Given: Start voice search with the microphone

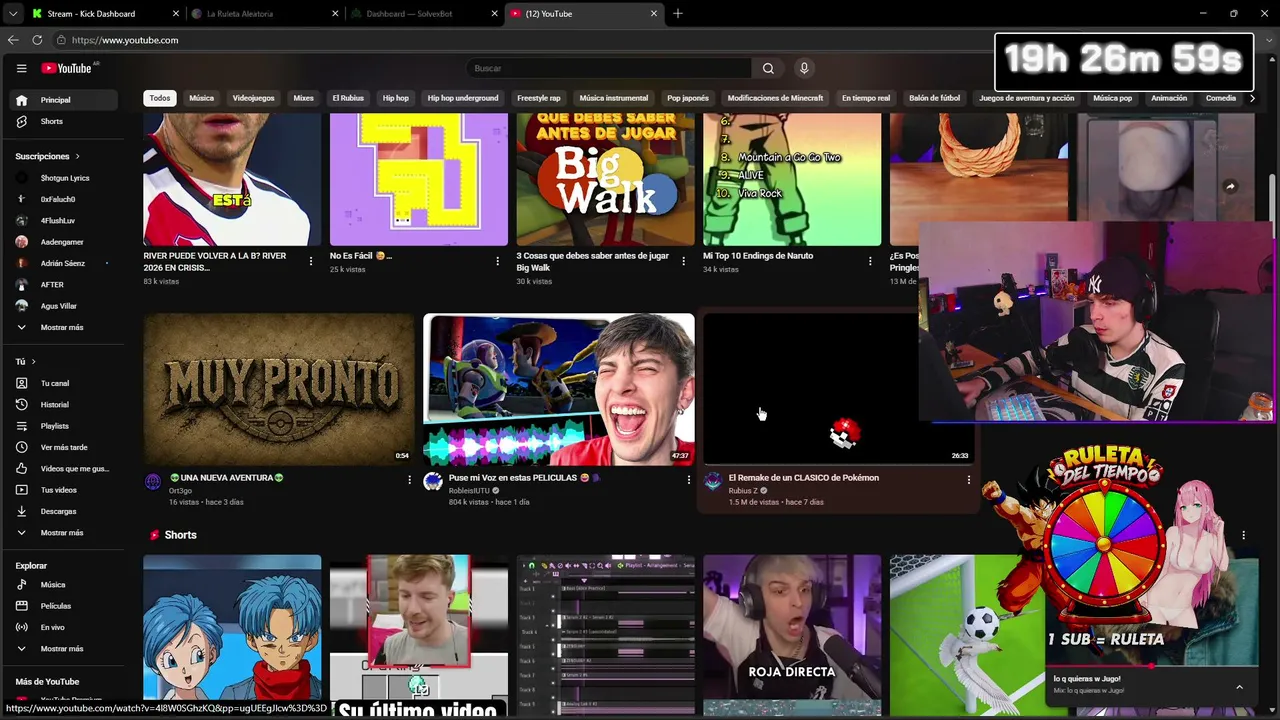Looking at the screenshot, I should (x=804, y=68).
